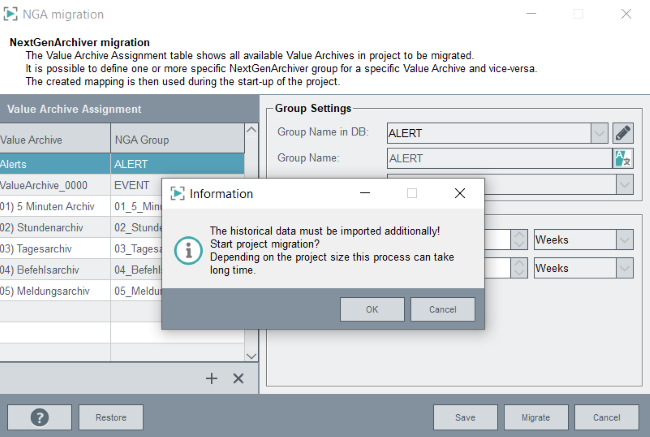Open the second Weeks unit dropdown
The width and height of the screenshot is (650, 437).
[625, 268]
